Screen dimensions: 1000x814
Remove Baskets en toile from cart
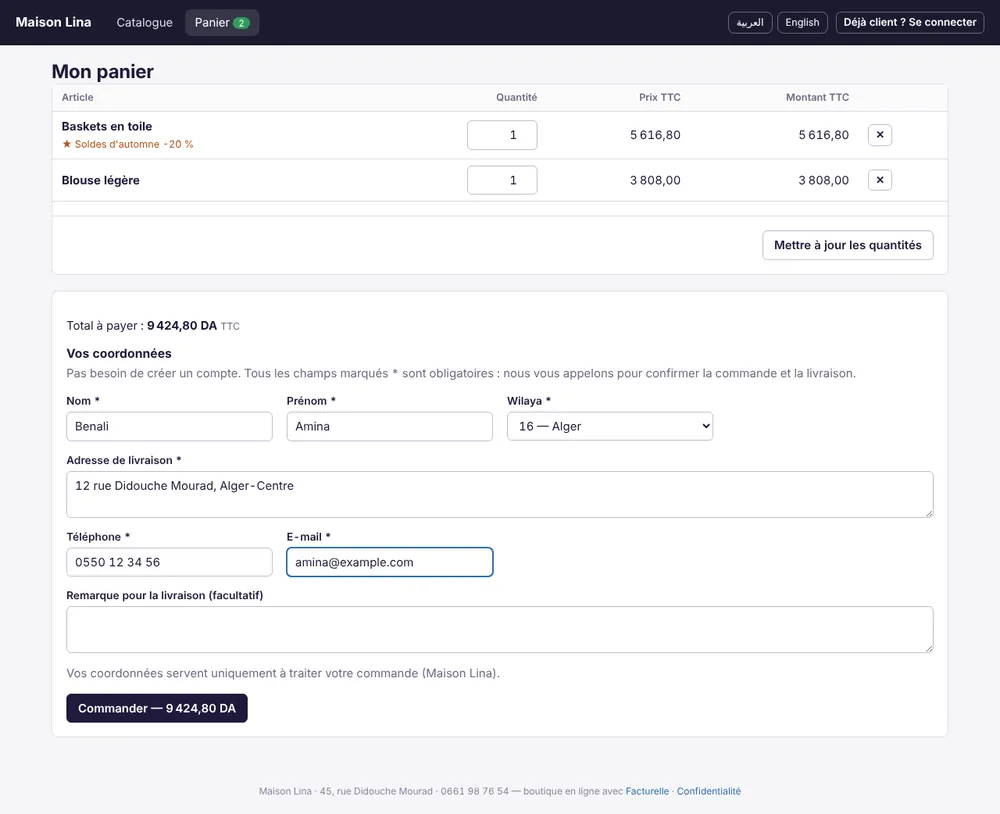(879, 135)
